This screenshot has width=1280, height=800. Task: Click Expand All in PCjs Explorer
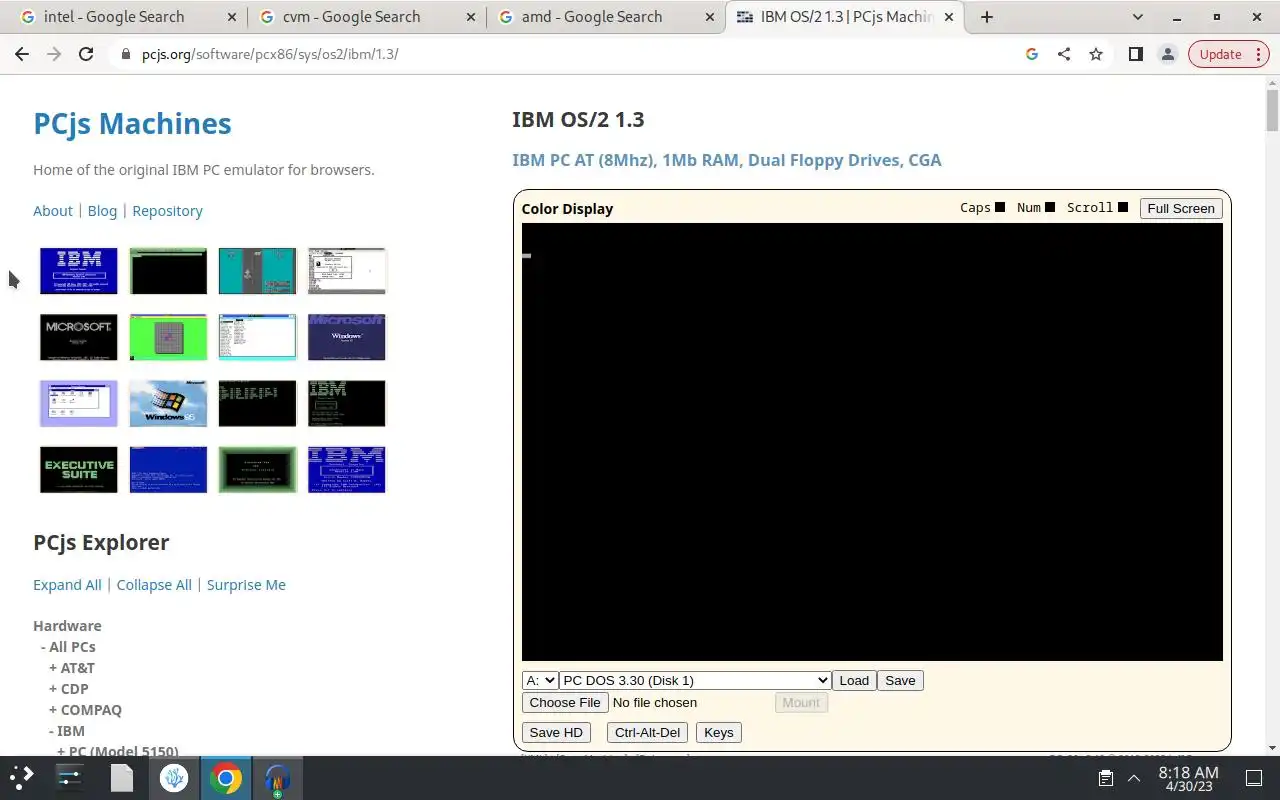67,585
